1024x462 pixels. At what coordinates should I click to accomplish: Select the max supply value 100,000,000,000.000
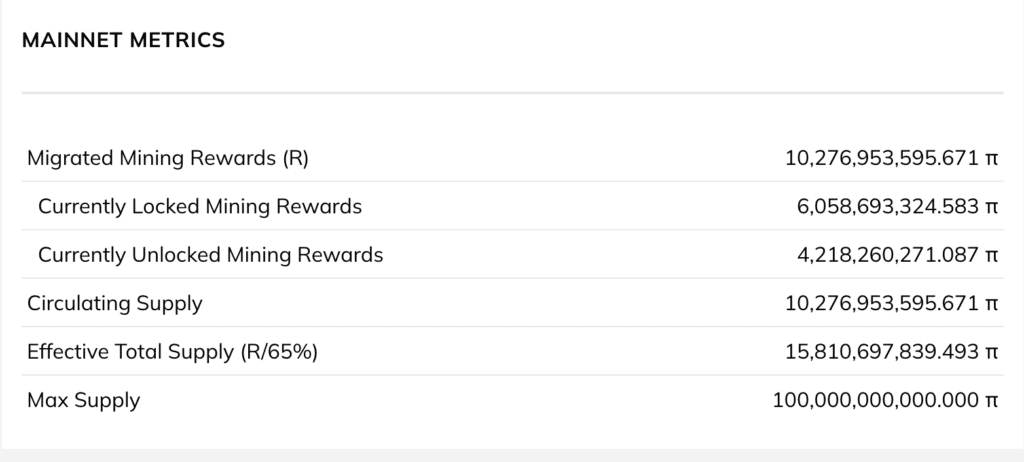coord(875,401)
